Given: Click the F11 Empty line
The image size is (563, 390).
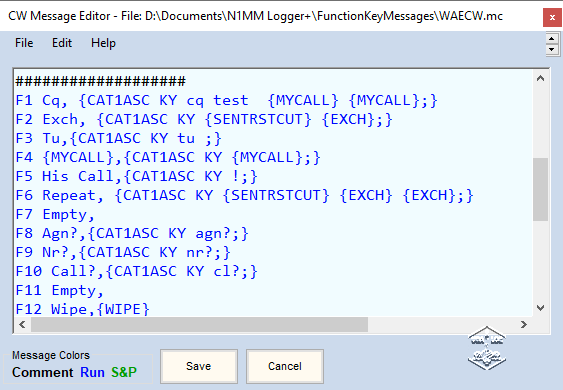Looking at the screenshot, I should [x=60, y=291].
